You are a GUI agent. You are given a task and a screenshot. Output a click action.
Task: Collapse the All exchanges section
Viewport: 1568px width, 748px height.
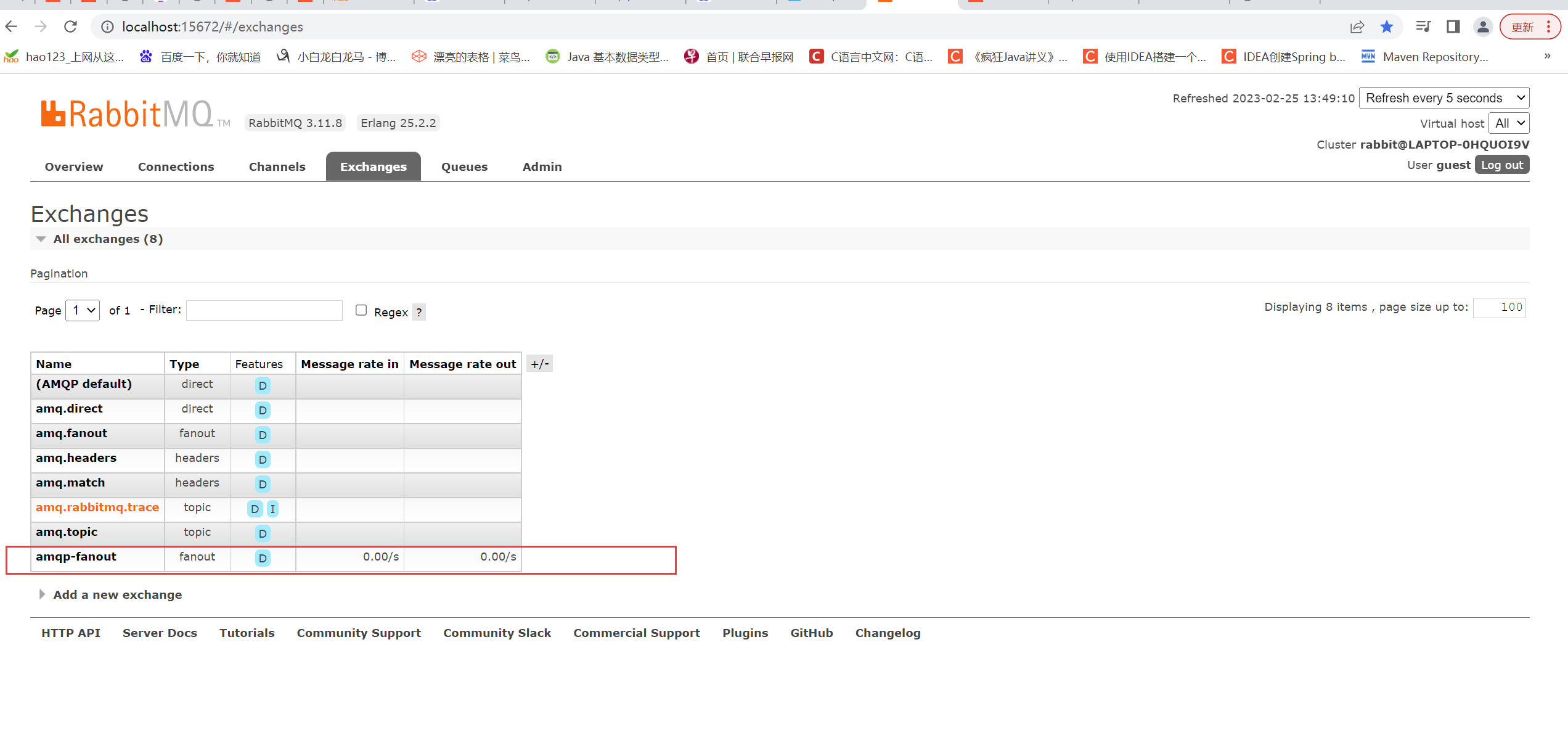click(108, 239)
